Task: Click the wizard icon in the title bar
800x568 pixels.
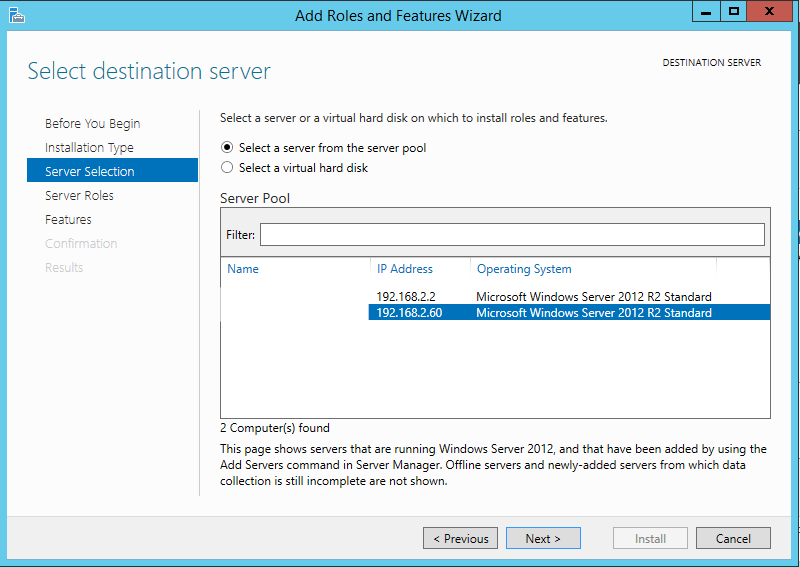Action: pyautogui.click(x=17, y=15)
